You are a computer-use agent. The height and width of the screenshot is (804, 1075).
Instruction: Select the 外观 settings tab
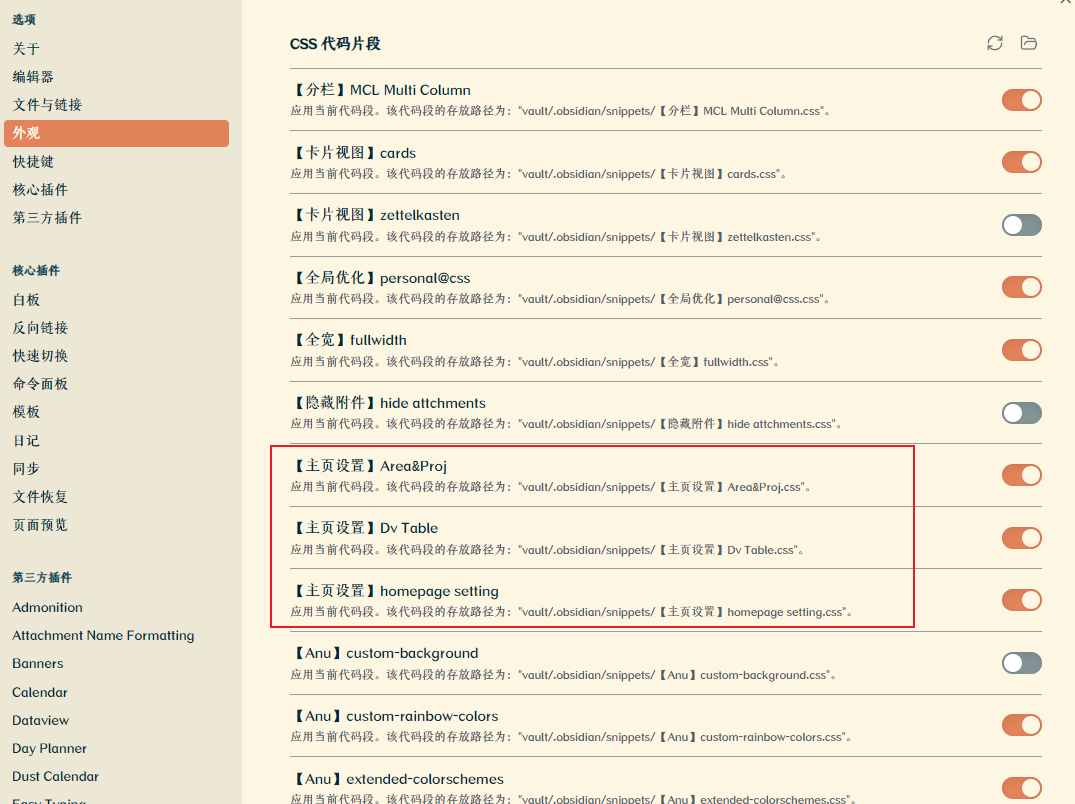click(x=117, y=133)
